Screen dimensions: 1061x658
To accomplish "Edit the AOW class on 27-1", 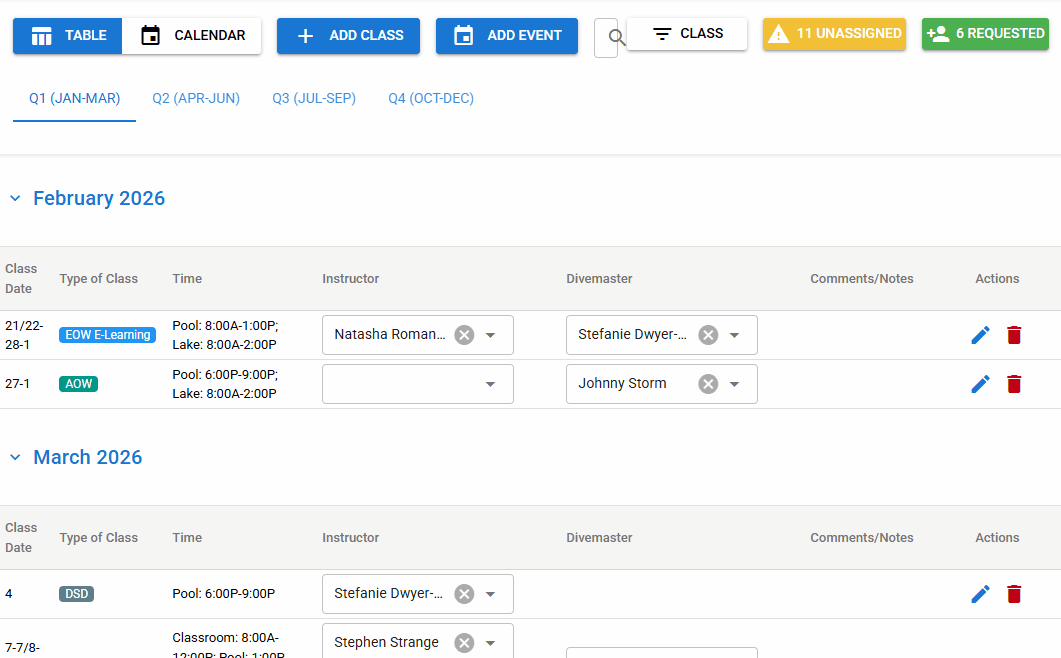I will click(x=980, y=385).
